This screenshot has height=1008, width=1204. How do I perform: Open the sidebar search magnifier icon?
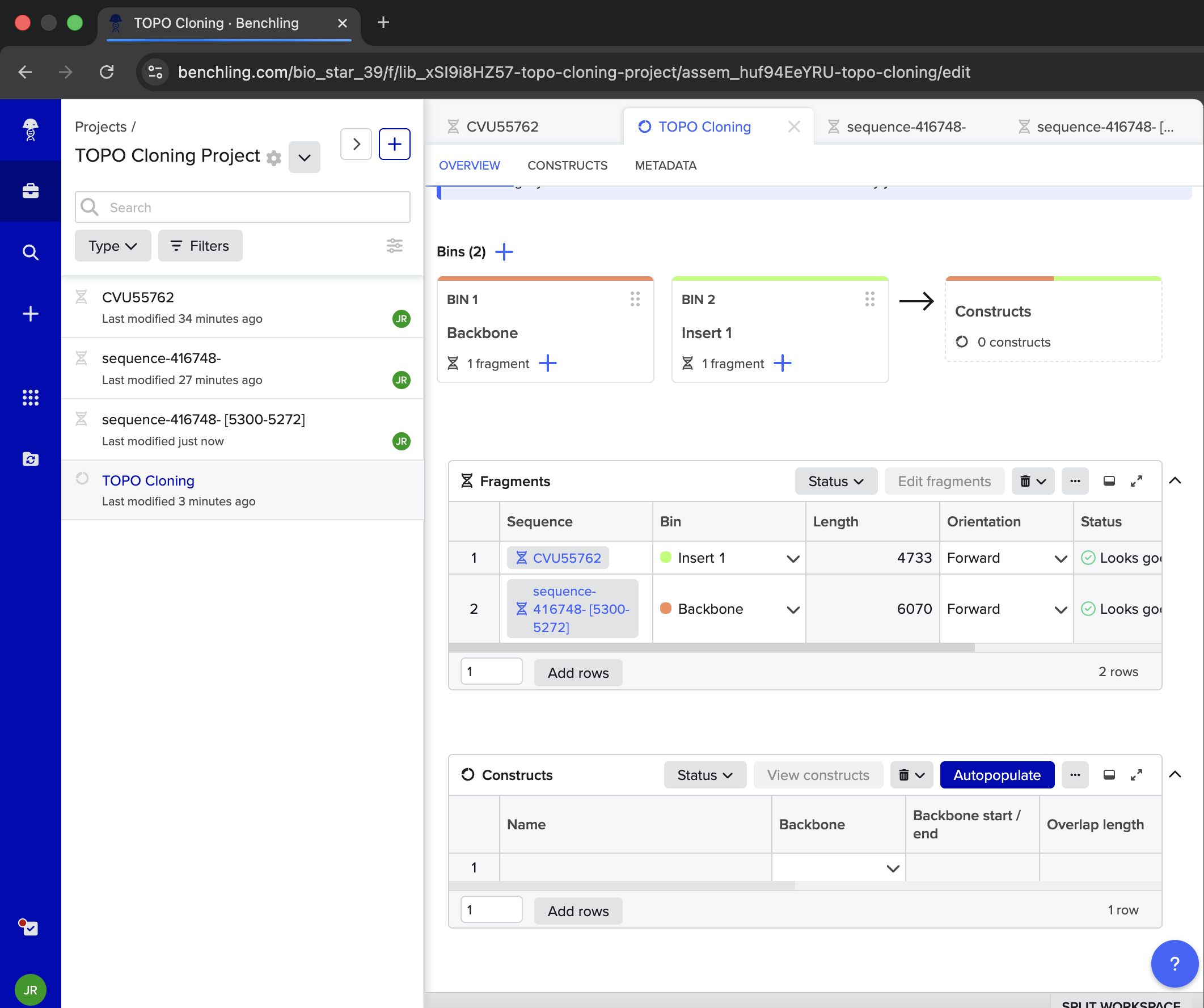[x=31, y=252]
